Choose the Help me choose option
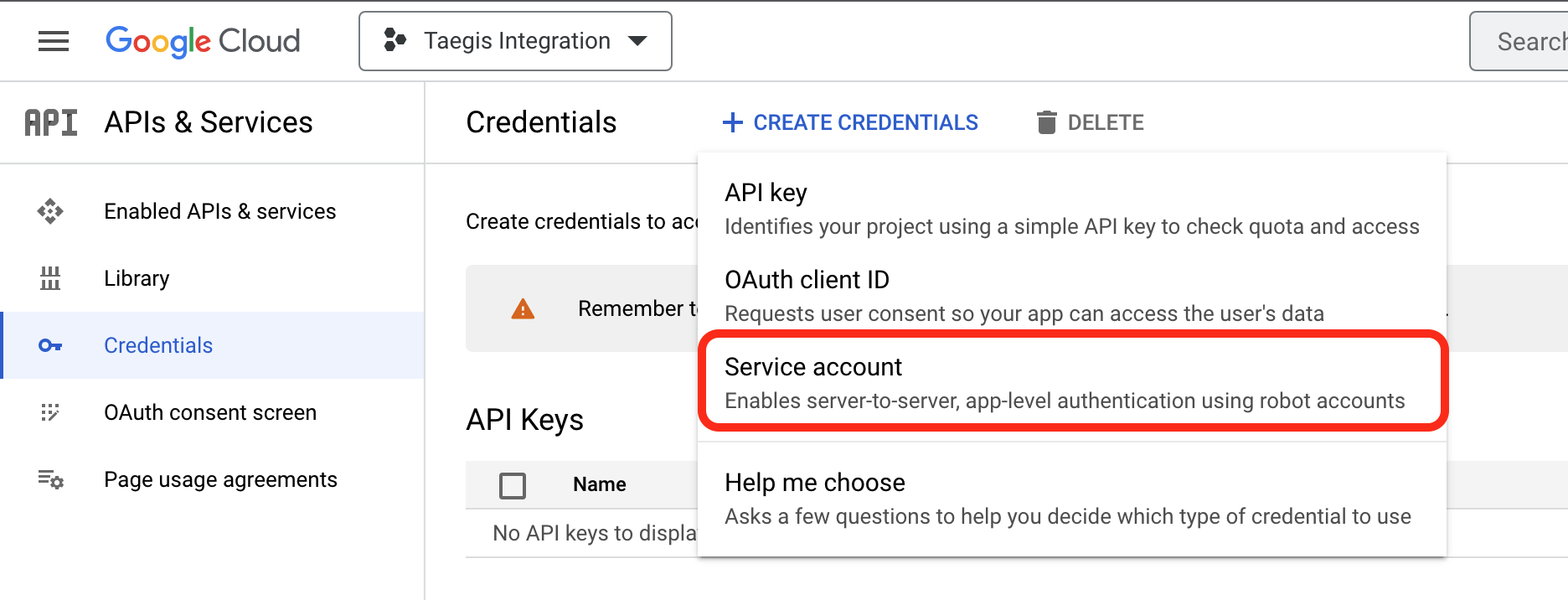This screenshot has height=600, width=1568. point(1072,499)
